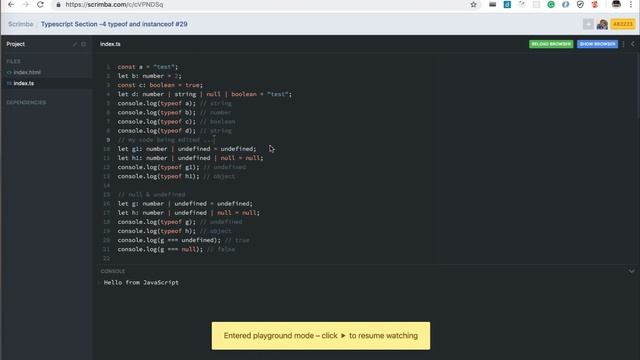Bookmark this page with the star icon
640x360 pixels.
(x=473, y=4)
